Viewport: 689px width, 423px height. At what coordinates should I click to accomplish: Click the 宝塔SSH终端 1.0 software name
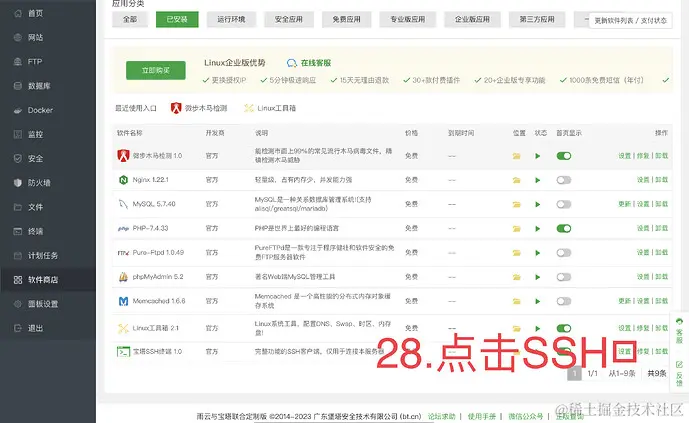[x=157, y=351]
